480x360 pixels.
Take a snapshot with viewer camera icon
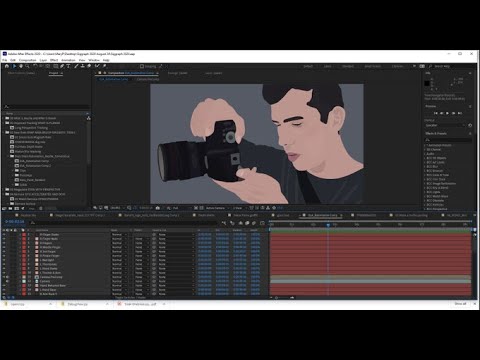pyautogui.click(x=158, y=208)
